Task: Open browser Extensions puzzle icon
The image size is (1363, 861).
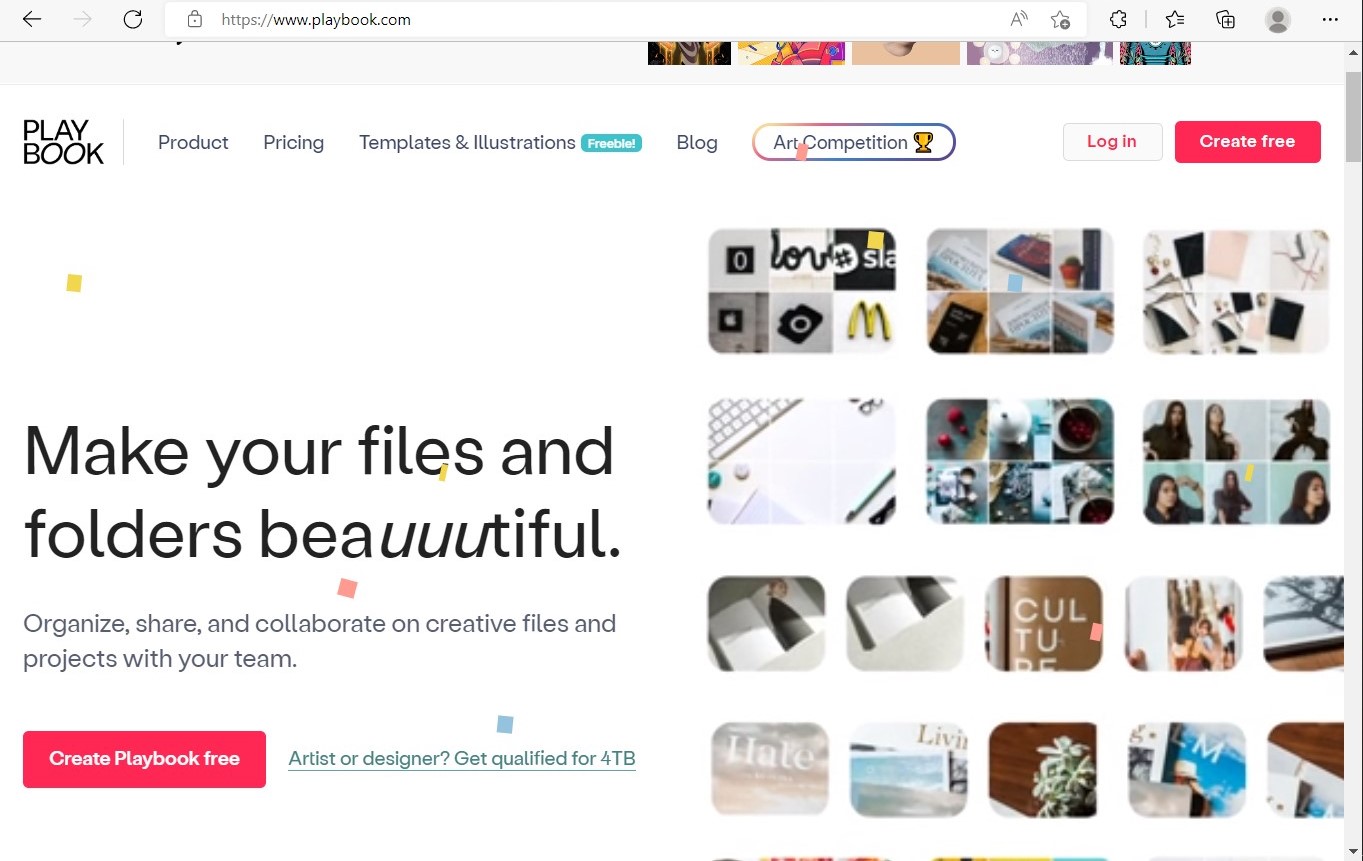Action: click(1119, 19)
